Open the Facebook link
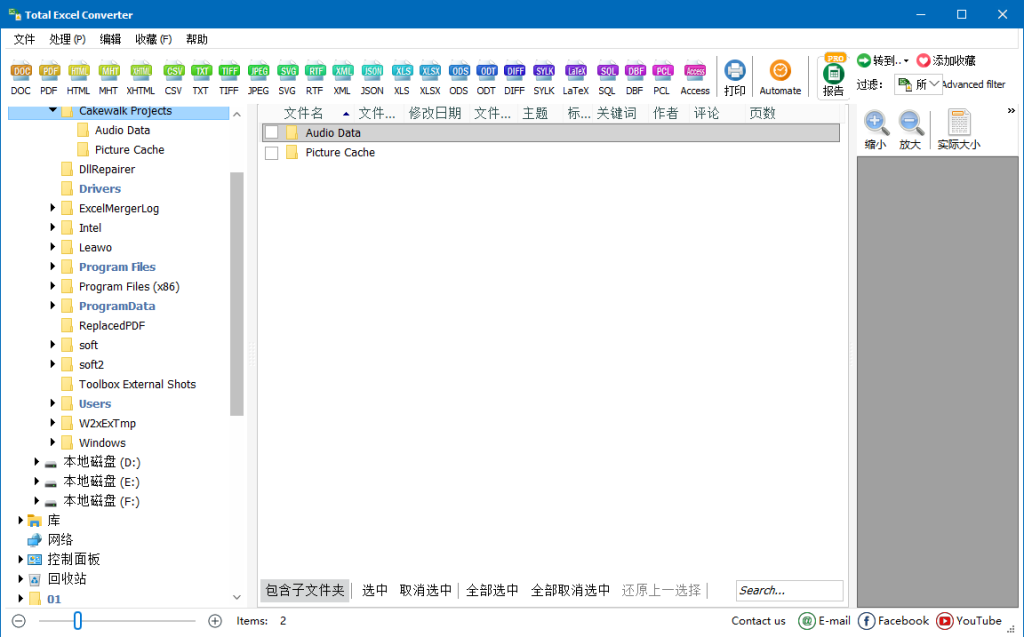This screenshot has width=1024, height=637. (x=893, y=621)
